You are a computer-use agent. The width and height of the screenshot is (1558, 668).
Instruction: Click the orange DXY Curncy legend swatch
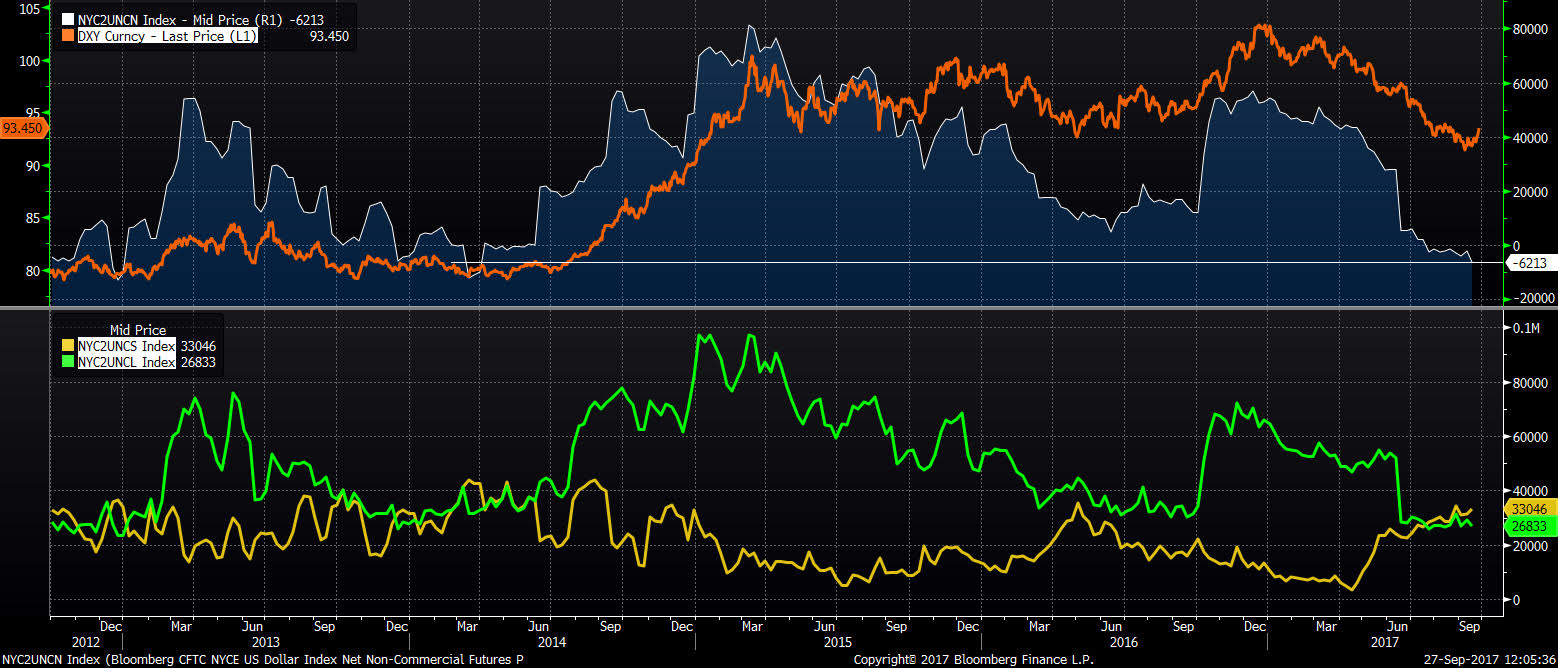[68, 36]
